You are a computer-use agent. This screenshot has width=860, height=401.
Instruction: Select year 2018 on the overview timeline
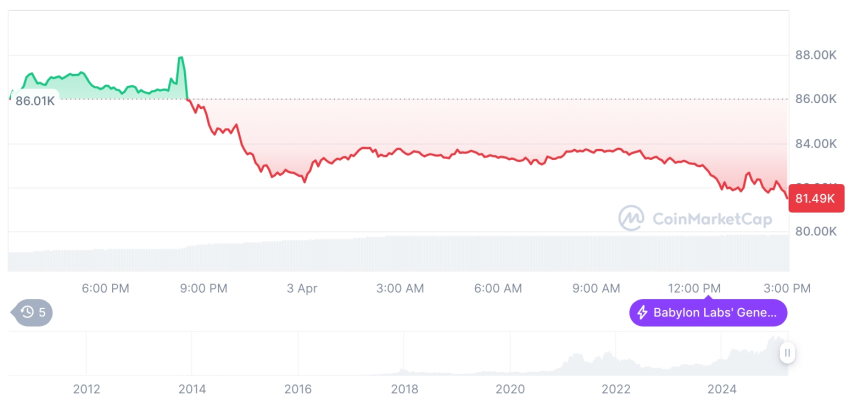point(404,388)
